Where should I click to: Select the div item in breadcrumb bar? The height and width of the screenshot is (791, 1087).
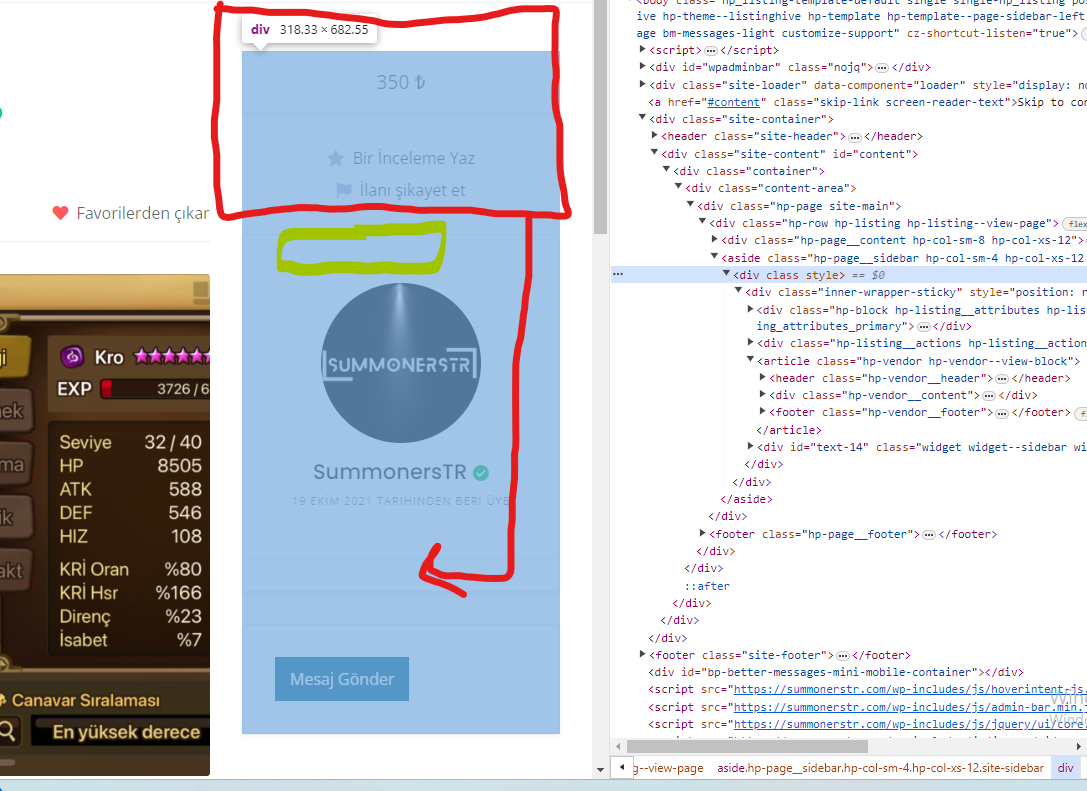pos(1065,767)
